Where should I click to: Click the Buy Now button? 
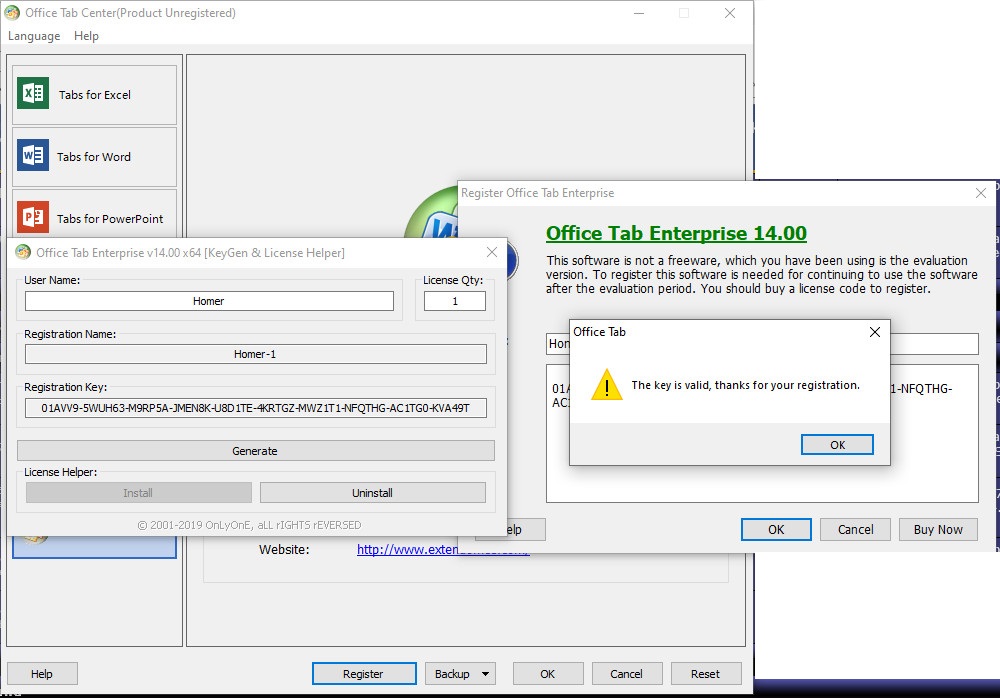[x=938, y=530]
